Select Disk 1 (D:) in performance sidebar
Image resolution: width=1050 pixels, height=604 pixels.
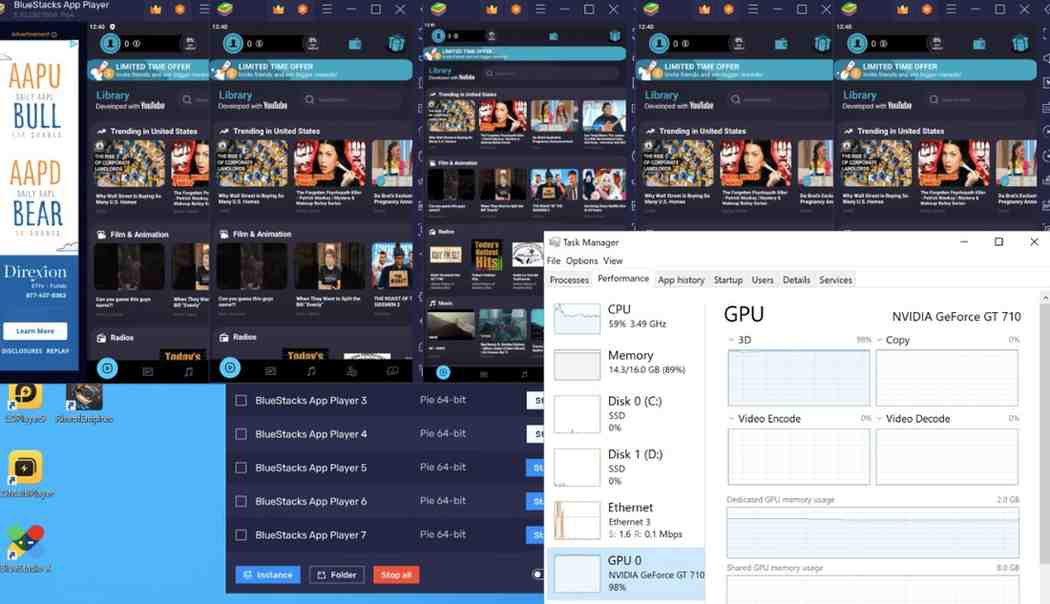pos(625,466)
